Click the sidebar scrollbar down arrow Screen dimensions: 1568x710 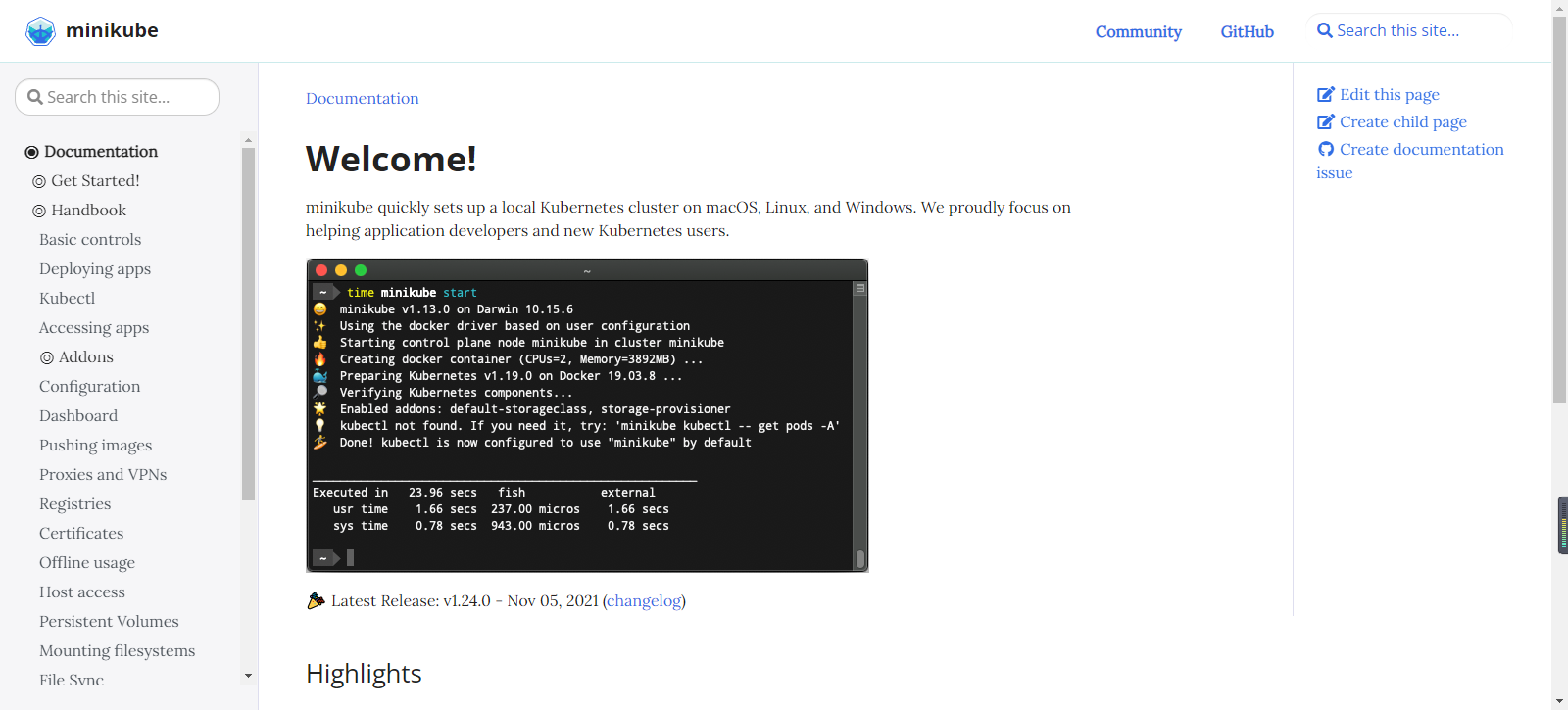click(x=248, y=676)
